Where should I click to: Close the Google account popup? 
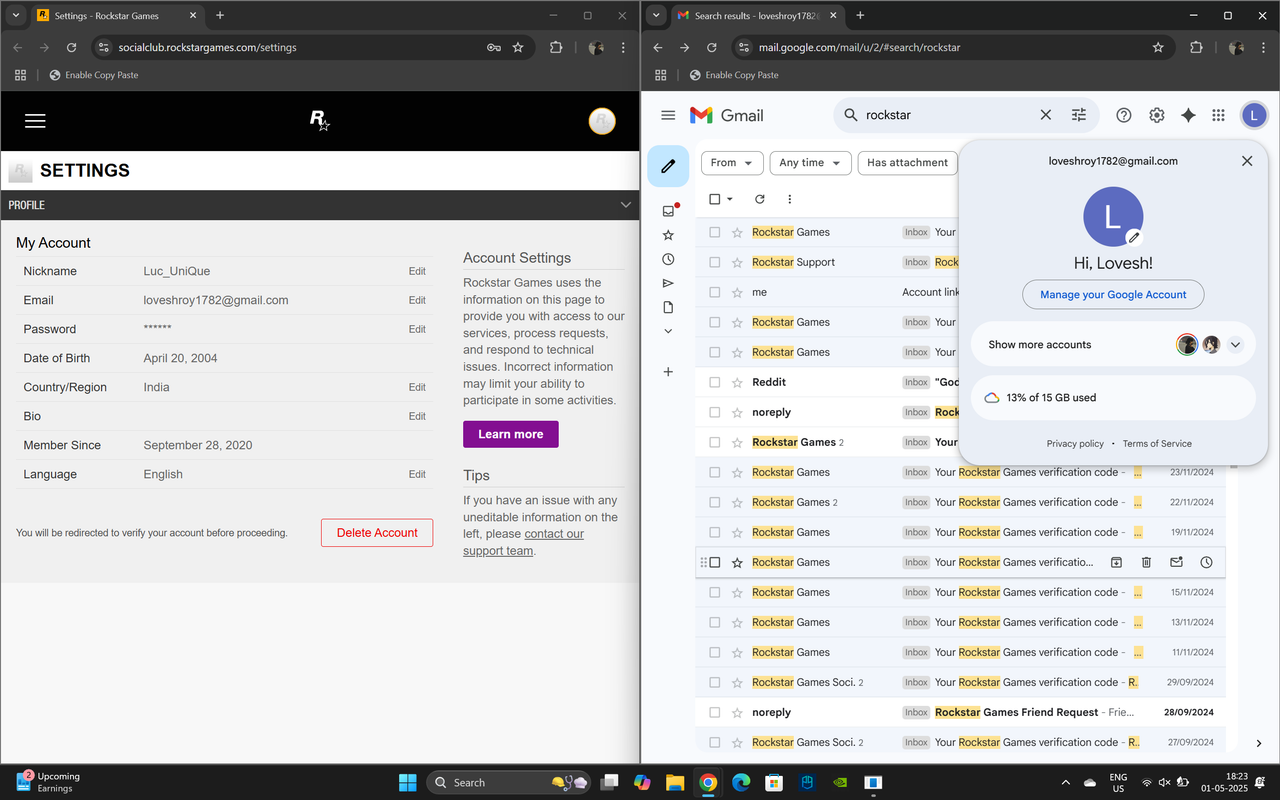coord(1247,161)
